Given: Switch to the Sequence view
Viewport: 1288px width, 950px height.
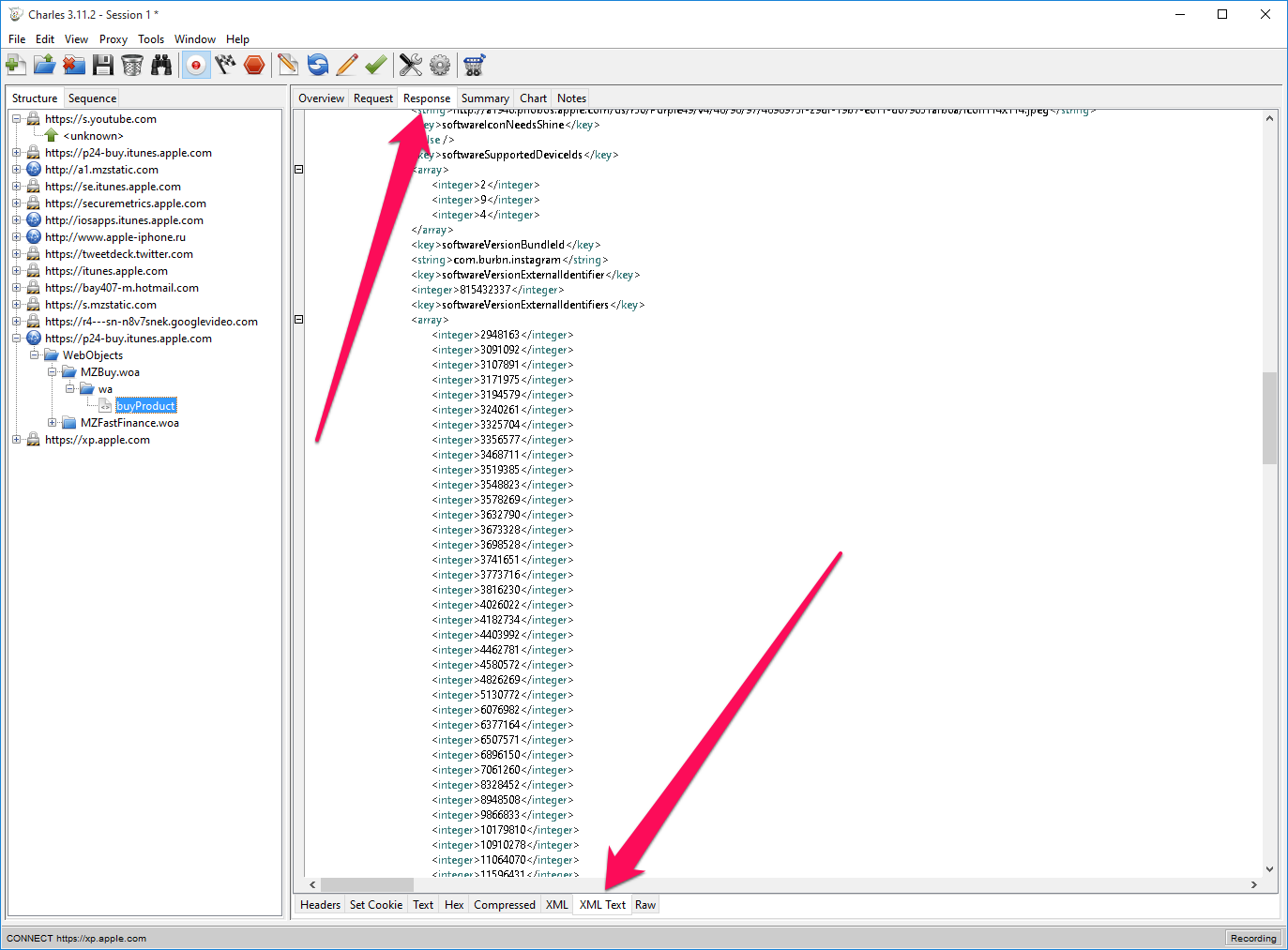Looking at the screenshot, I should (92, 98).
